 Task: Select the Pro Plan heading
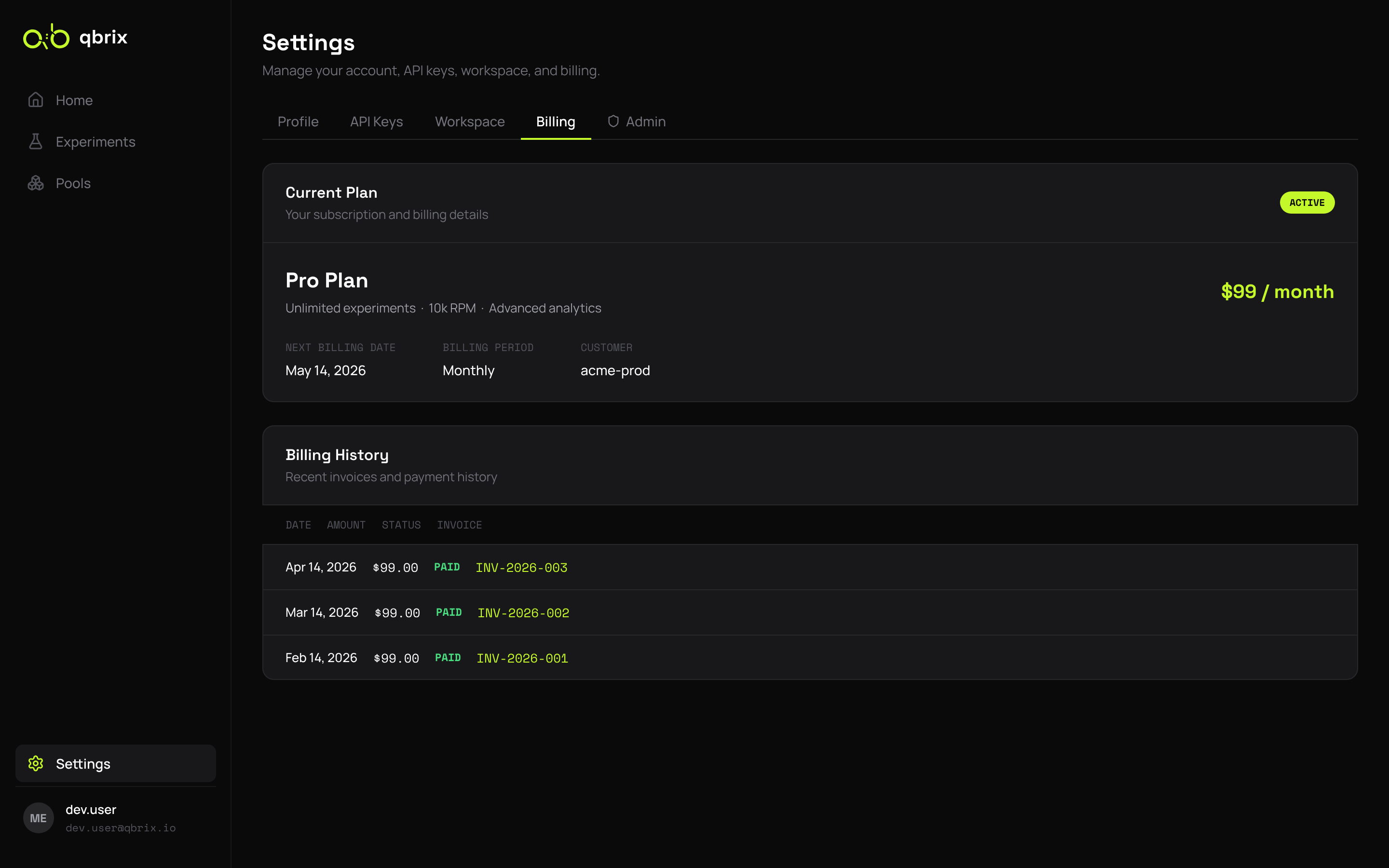326,280
